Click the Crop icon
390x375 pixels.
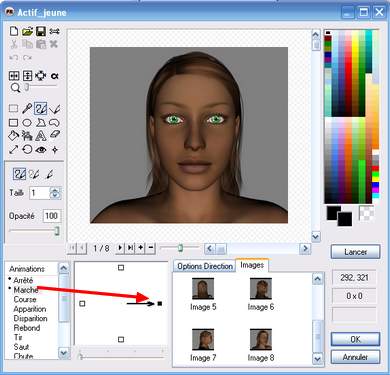tap(41, 76)
